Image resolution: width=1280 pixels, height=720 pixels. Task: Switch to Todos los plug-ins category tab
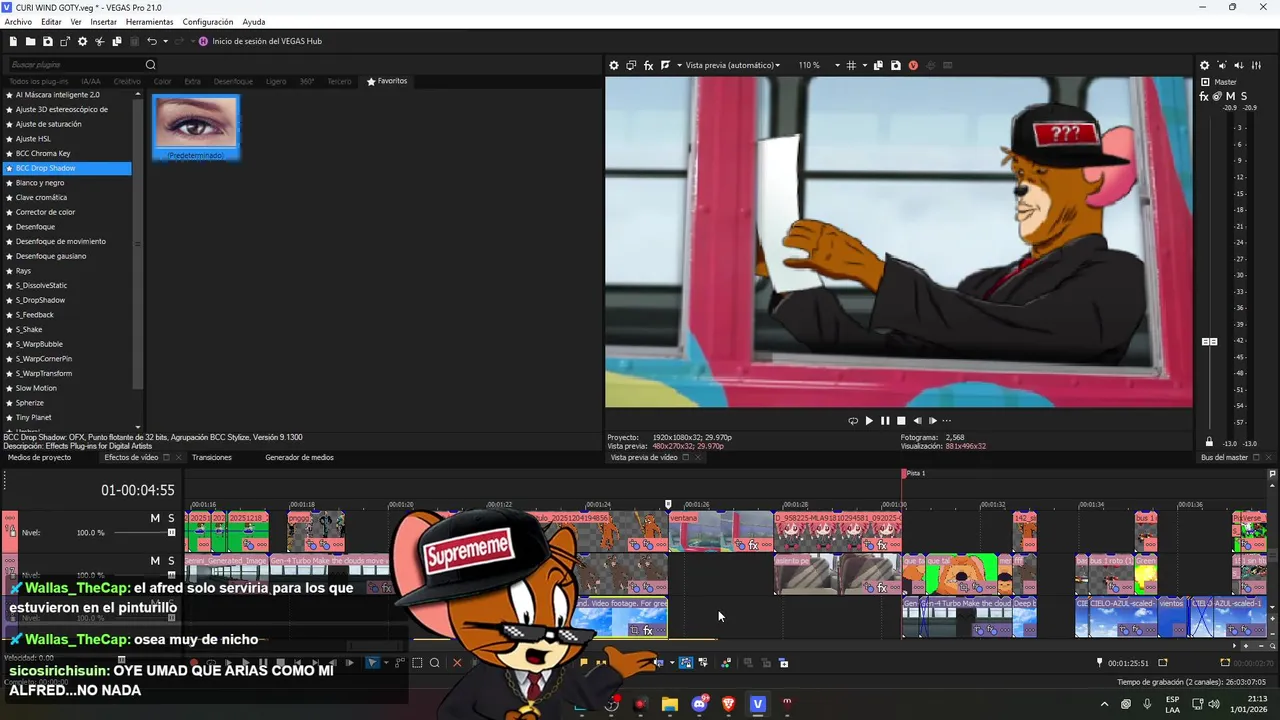(x=39, y=81)
